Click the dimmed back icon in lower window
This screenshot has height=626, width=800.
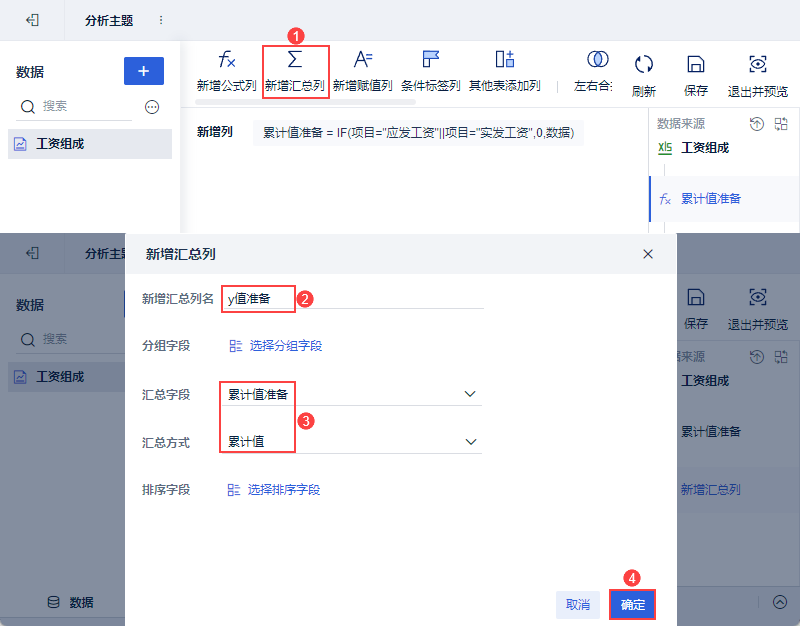[32, 253]
